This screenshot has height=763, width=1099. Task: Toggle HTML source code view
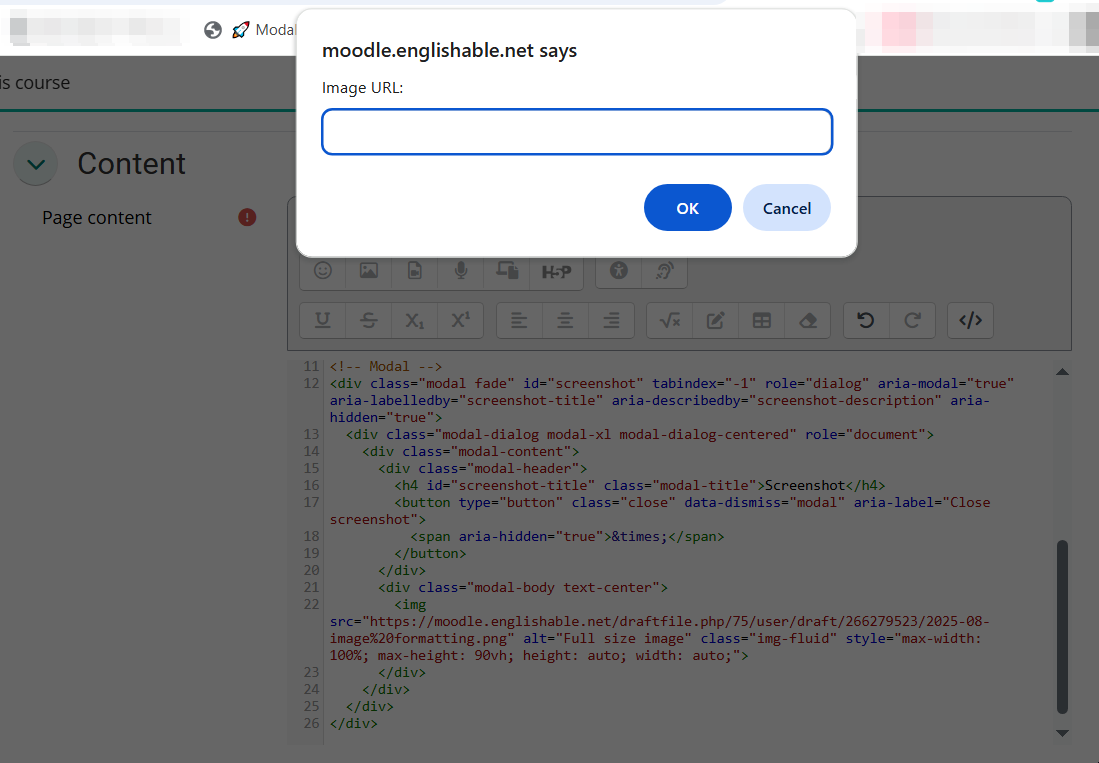point(970,320)
